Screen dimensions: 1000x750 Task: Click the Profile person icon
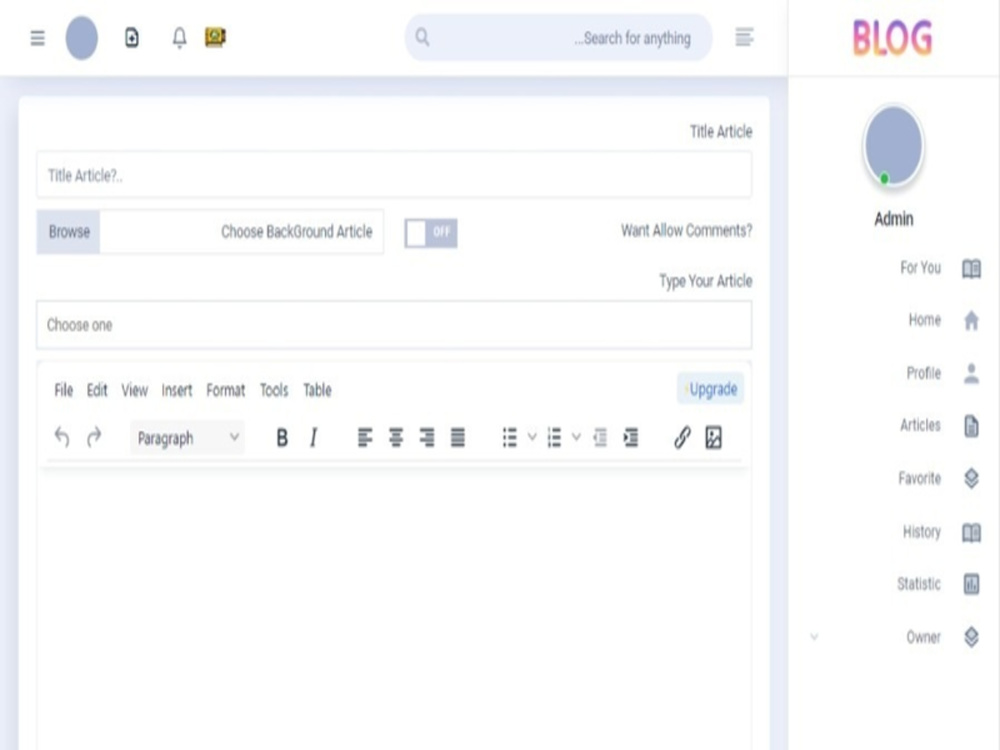tap(971, 373)
